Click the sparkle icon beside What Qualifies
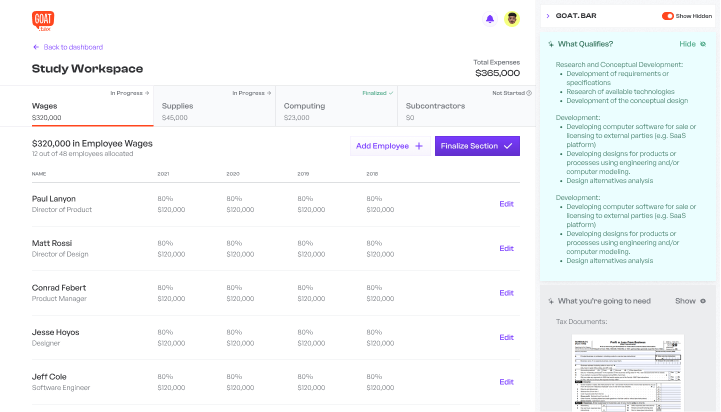 tap(551, 44)
